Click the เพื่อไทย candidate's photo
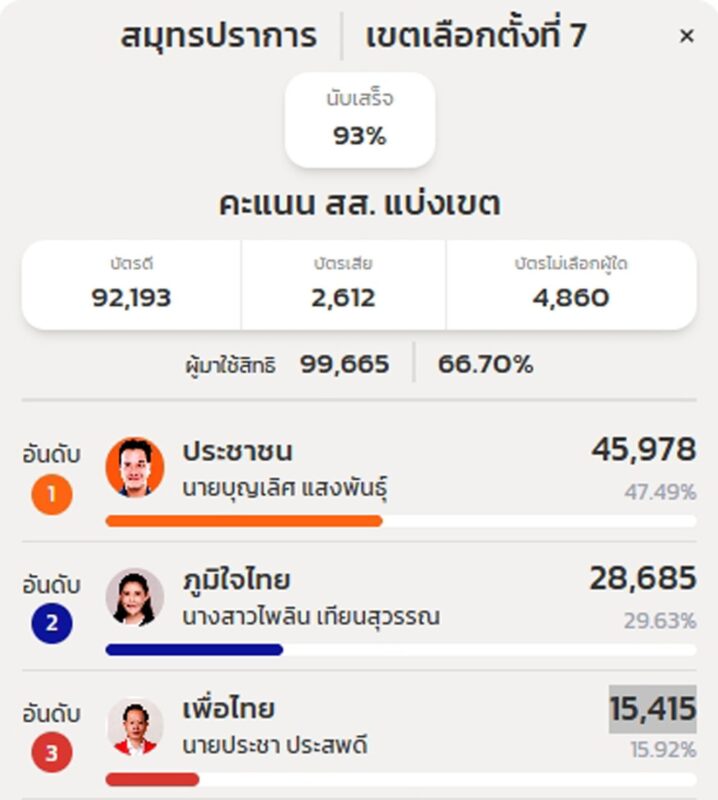Image resolution: width=718 pixels, height=800 pixels. (135, 726)
